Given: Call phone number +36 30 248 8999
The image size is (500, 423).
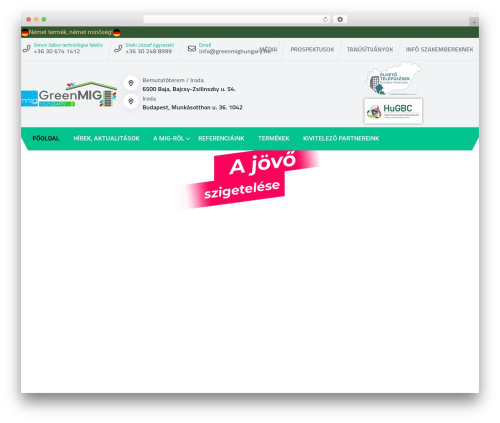Looking at the screenshot, I should 149,51.
